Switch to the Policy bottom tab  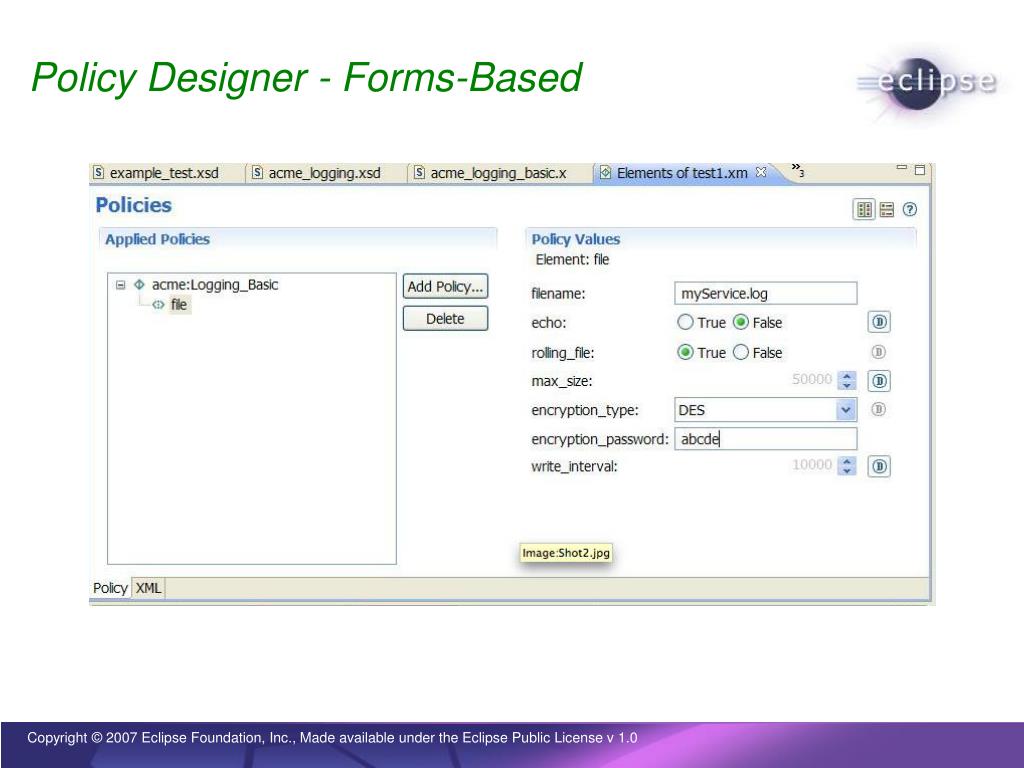(110, 588)
